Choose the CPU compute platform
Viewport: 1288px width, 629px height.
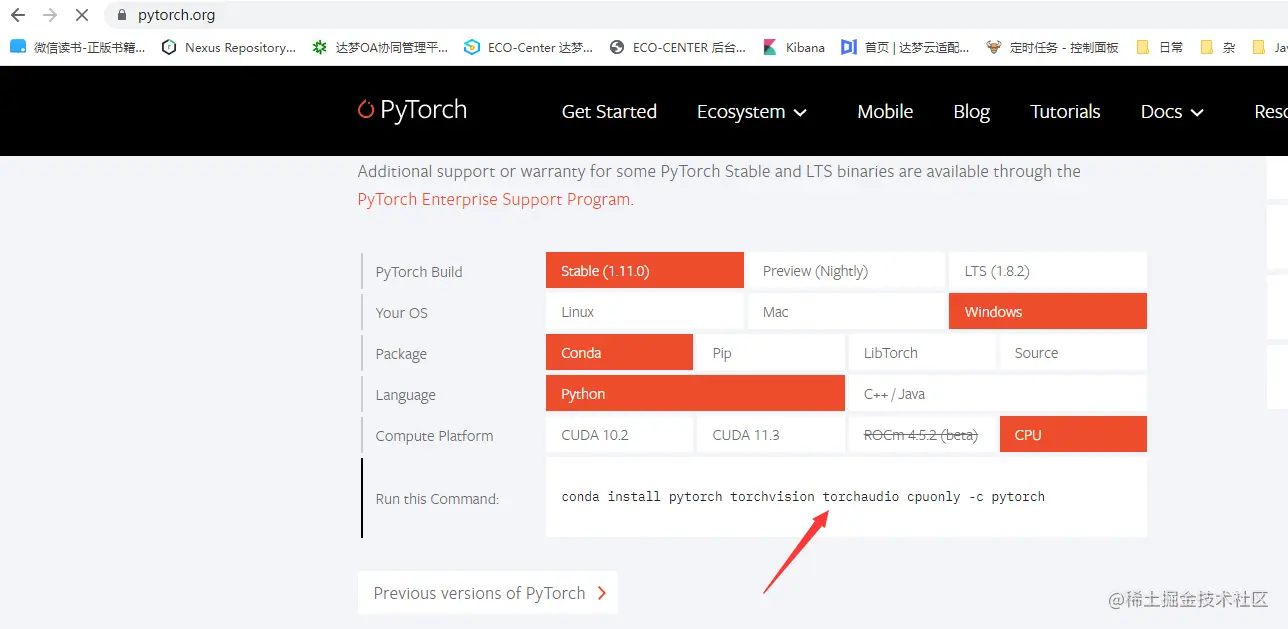pyautogui.click(x=1073, y=434)
